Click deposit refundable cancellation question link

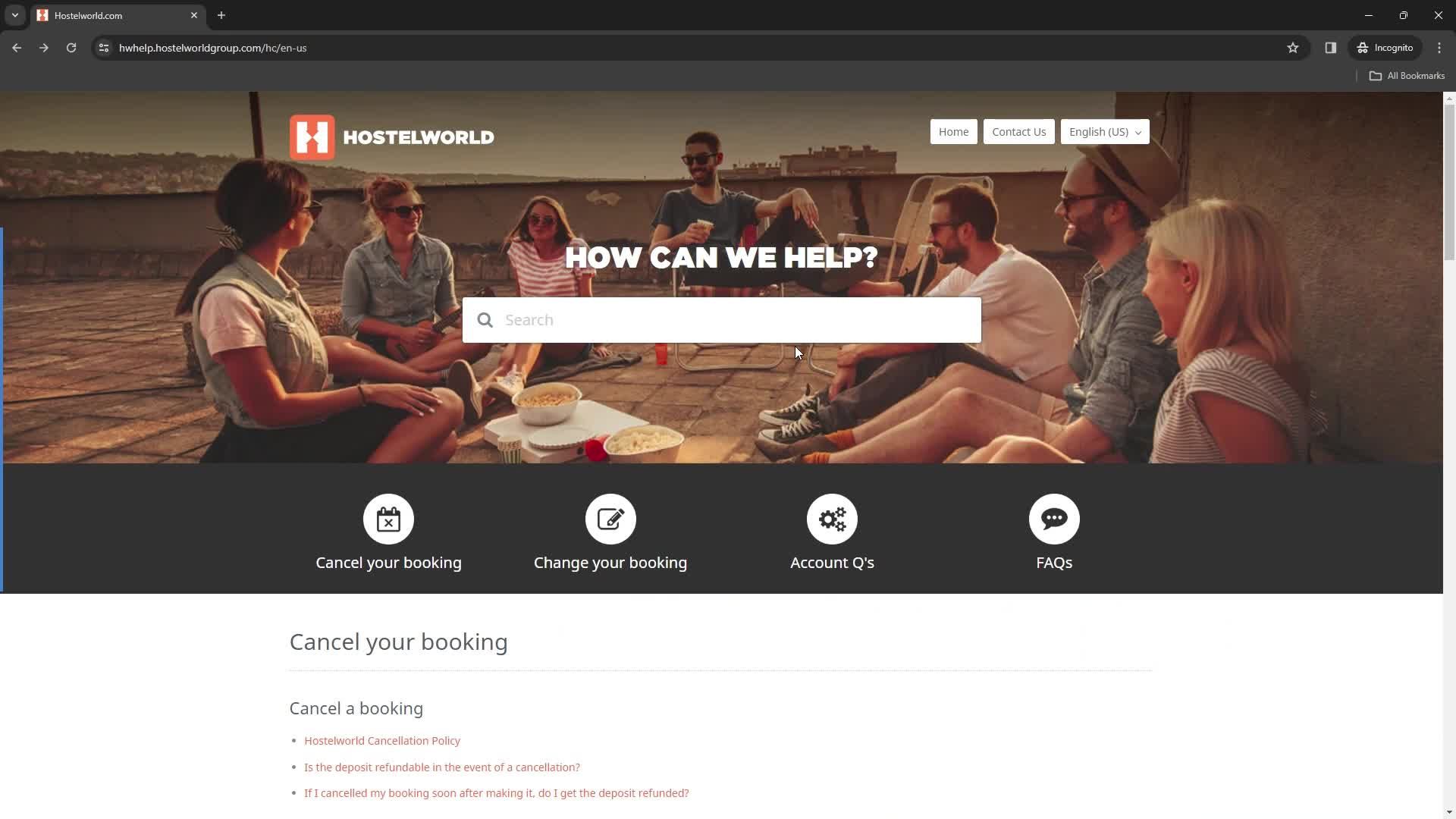click(x=442, y=767)
